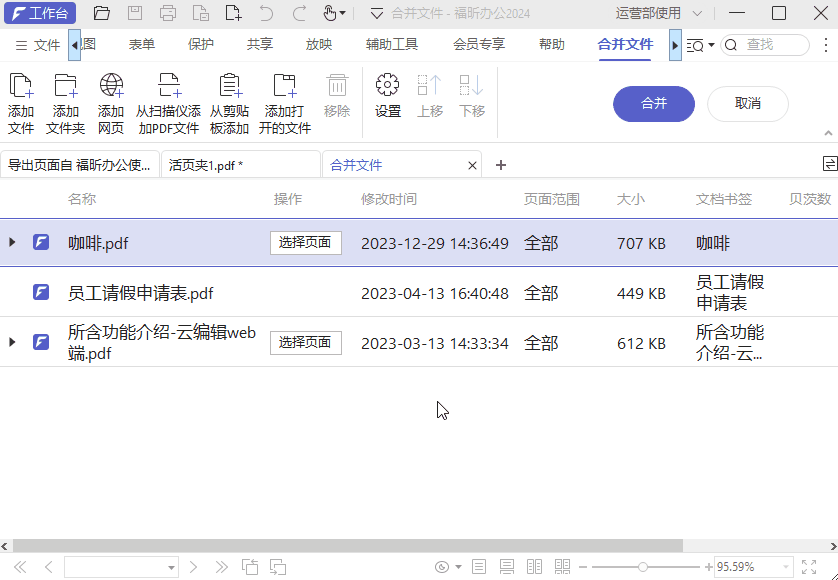Expand the 所含功能介绍-云编辑web端.pdf entry

[11, 342]
